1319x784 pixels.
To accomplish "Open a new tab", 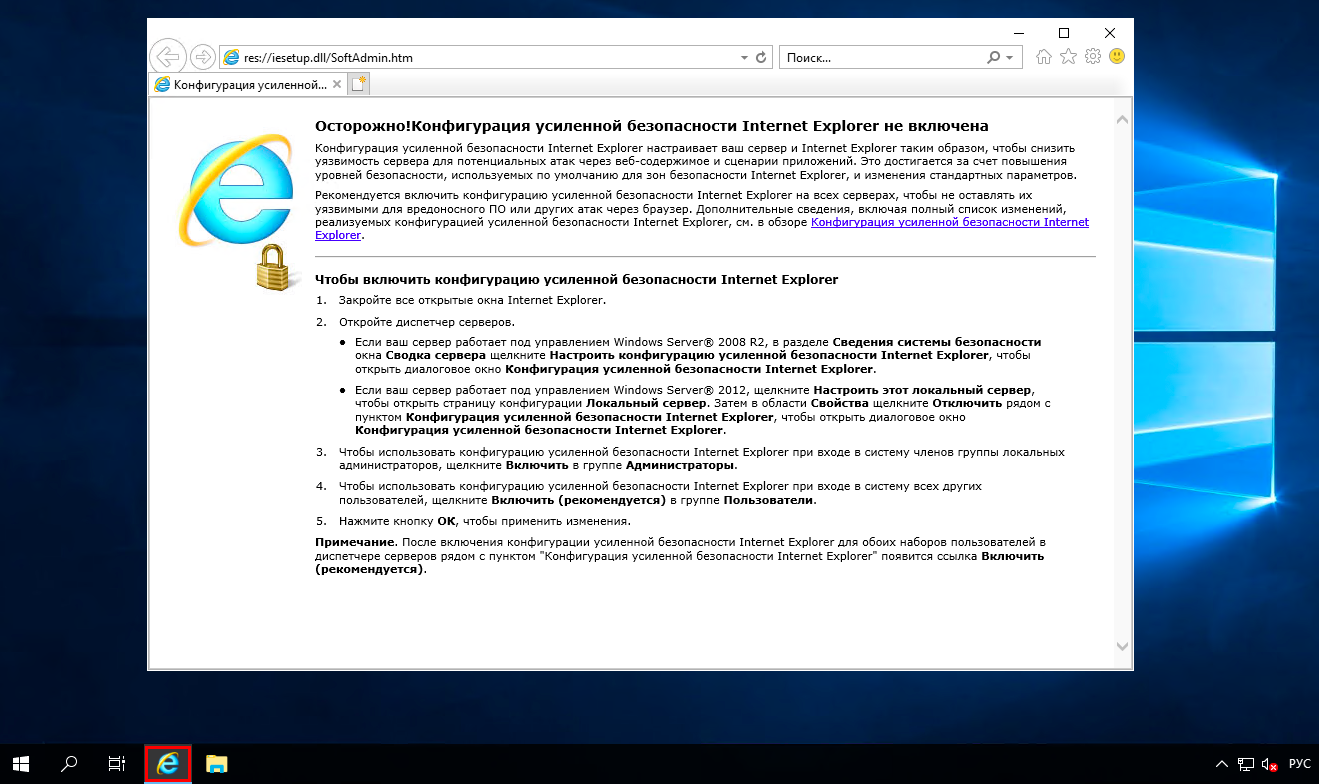I will click(359, 85).
